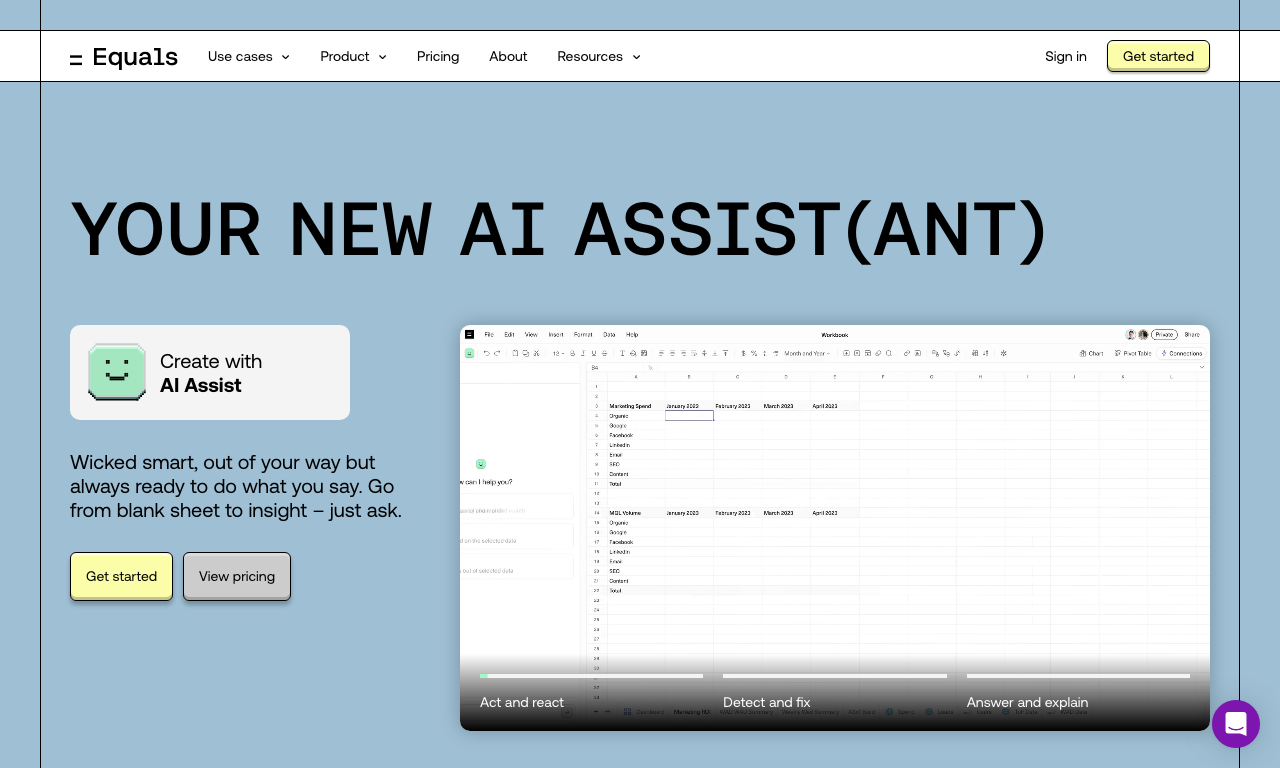This screenshot has height=768, width=1280.
Task: Click the green assistant icon in side panel
Action: click(481, 464)
